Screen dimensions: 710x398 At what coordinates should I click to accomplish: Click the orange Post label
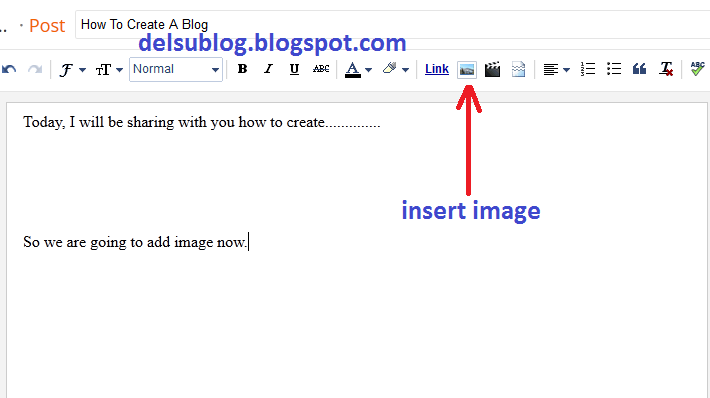(x=47, y=26)
